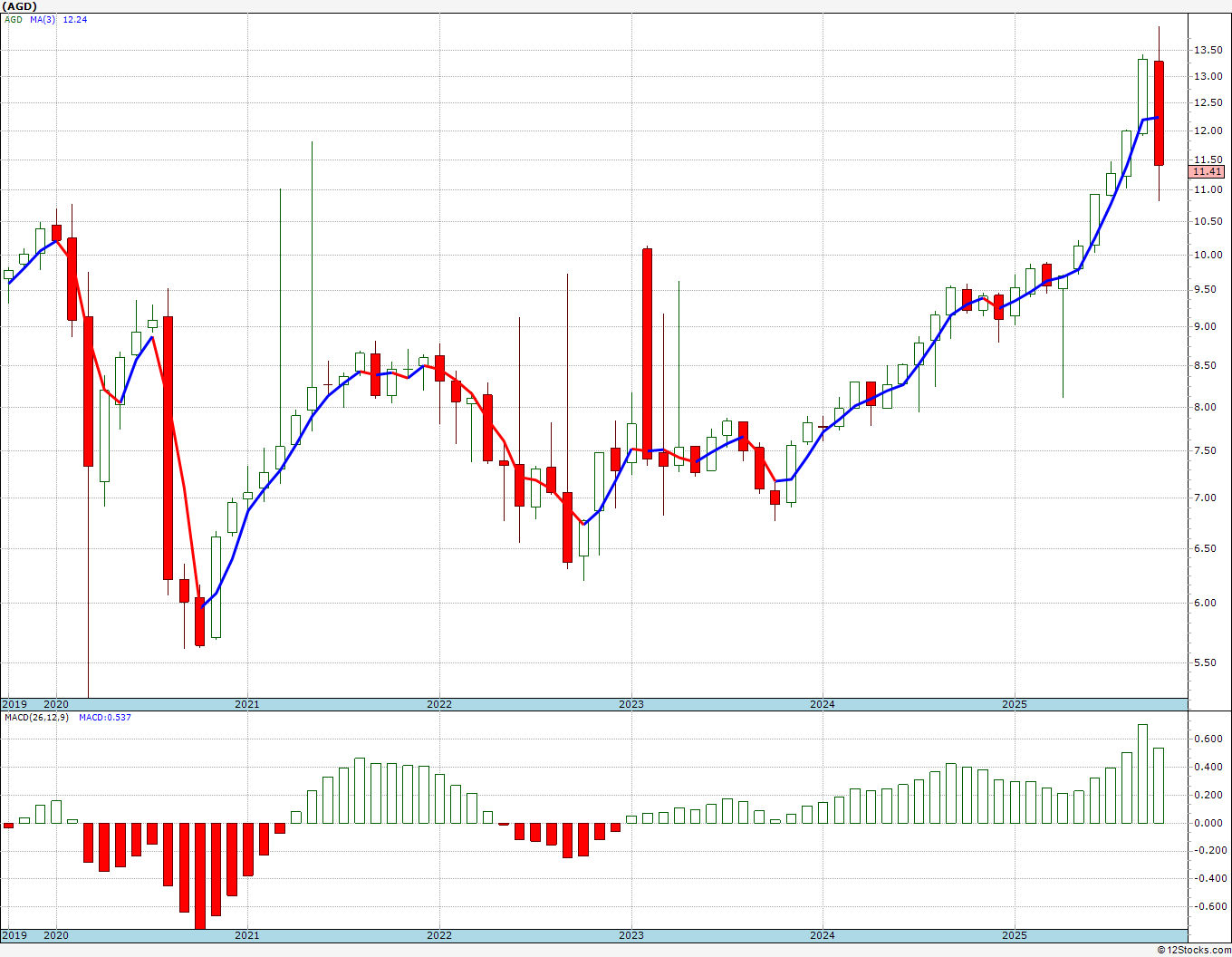The width and height of the screenshot is (1232, 957).
Task: Select the 11.50 price axis label
Action: click(1208, 159)
